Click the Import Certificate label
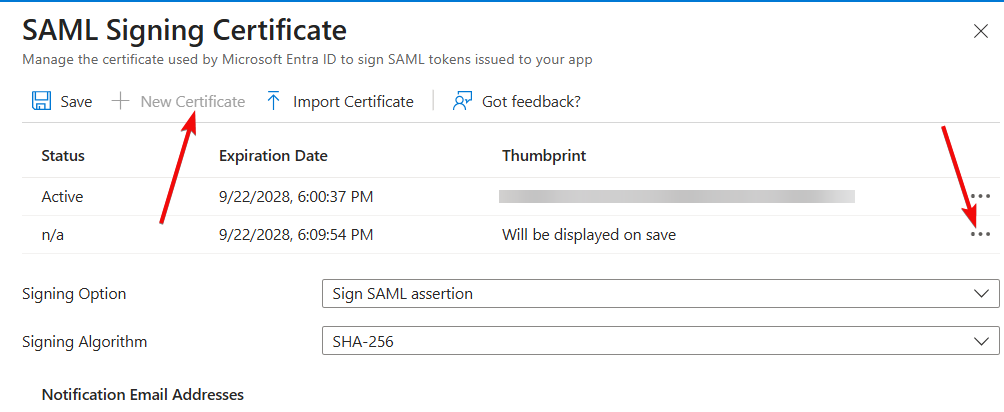The image size is (1004, 412). [353, 101]
